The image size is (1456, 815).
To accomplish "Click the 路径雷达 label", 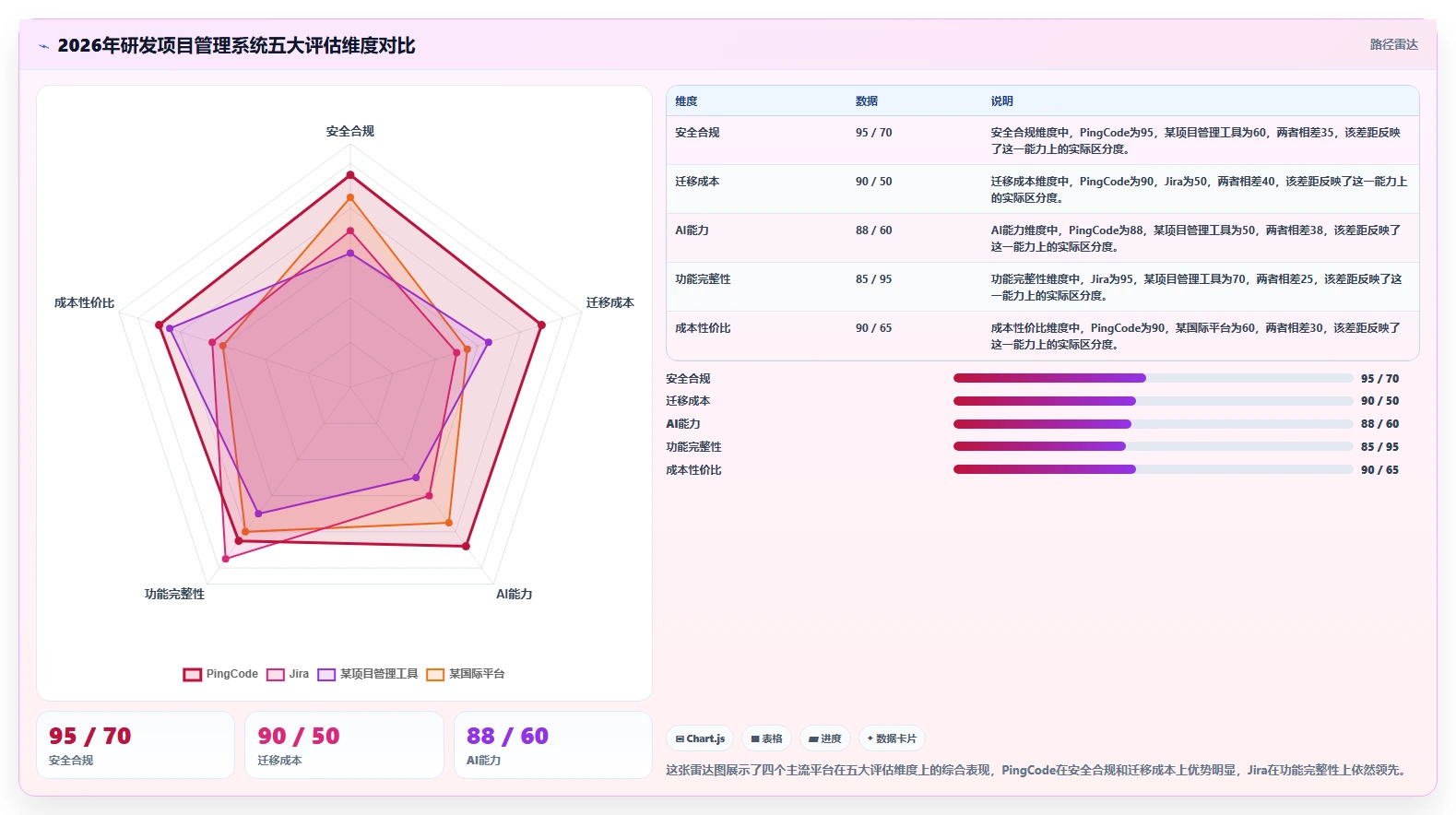I will point(1393,44).
